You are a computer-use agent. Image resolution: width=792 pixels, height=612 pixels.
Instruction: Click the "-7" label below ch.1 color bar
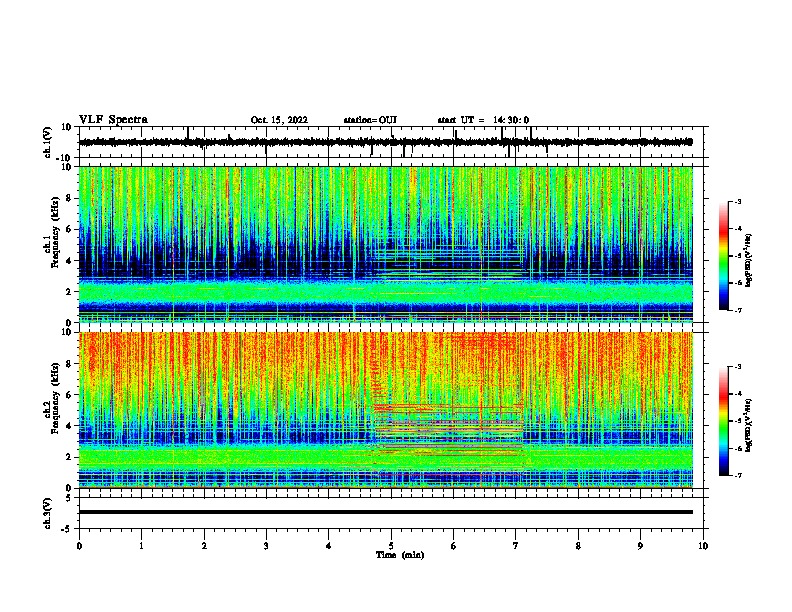(737, 310)
